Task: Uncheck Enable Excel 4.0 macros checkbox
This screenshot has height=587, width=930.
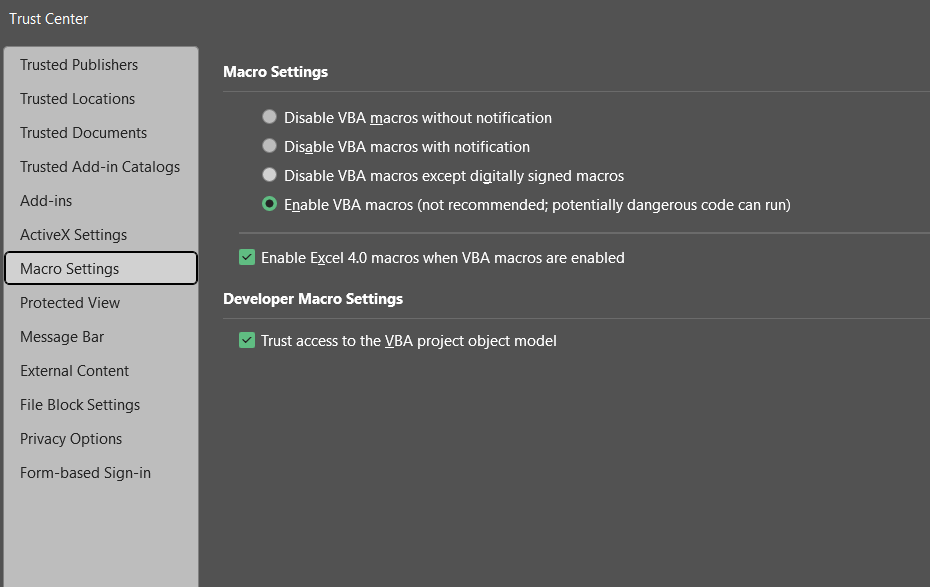Action: [247, 257]
